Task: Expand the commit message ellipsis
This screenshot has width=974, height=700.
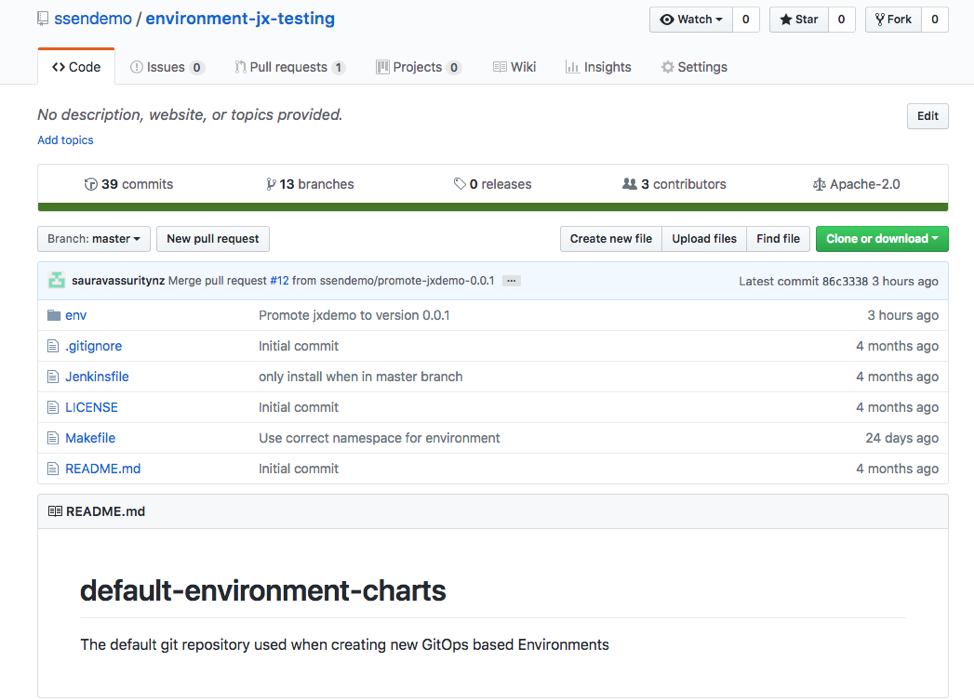Action: pos(511,281)
